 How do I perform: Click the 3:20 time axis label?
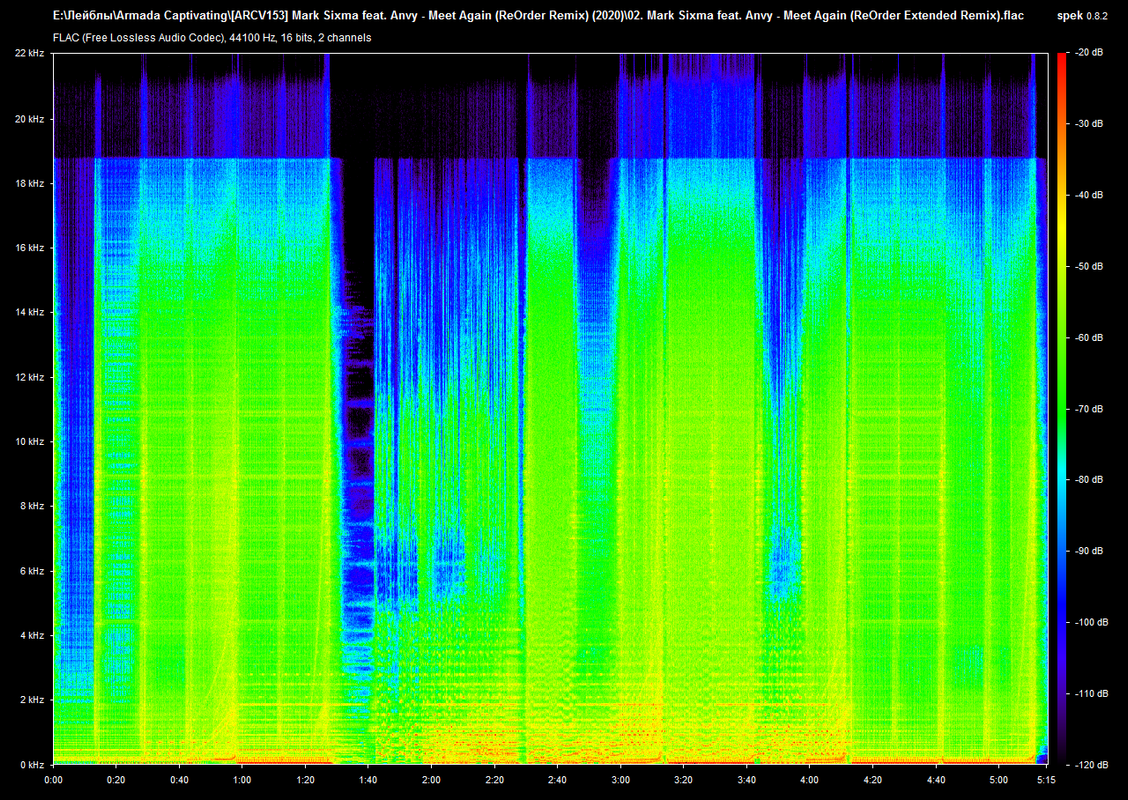coord(683,780)
